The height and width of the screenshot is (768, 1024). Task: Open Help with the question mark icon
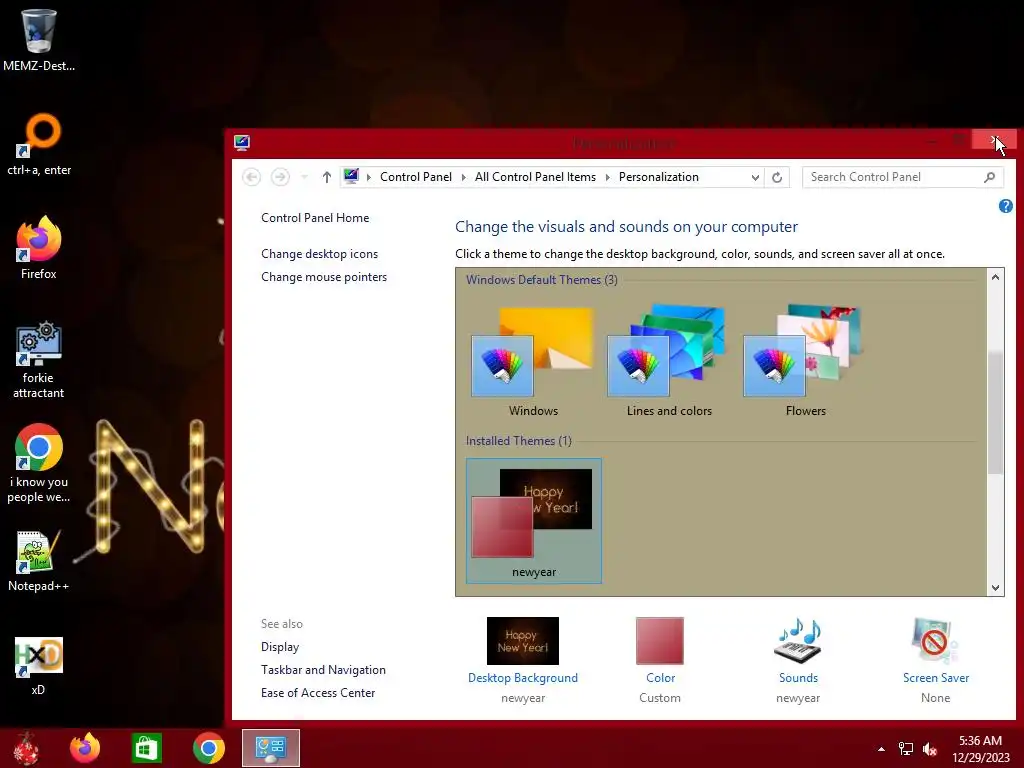tap(1006, 206)
